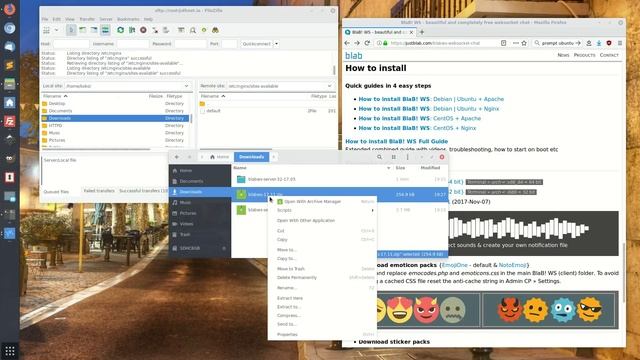Click the process queue icon in FileZilla
The width and height of the screenshot is (640, 360).
(132, 30)
